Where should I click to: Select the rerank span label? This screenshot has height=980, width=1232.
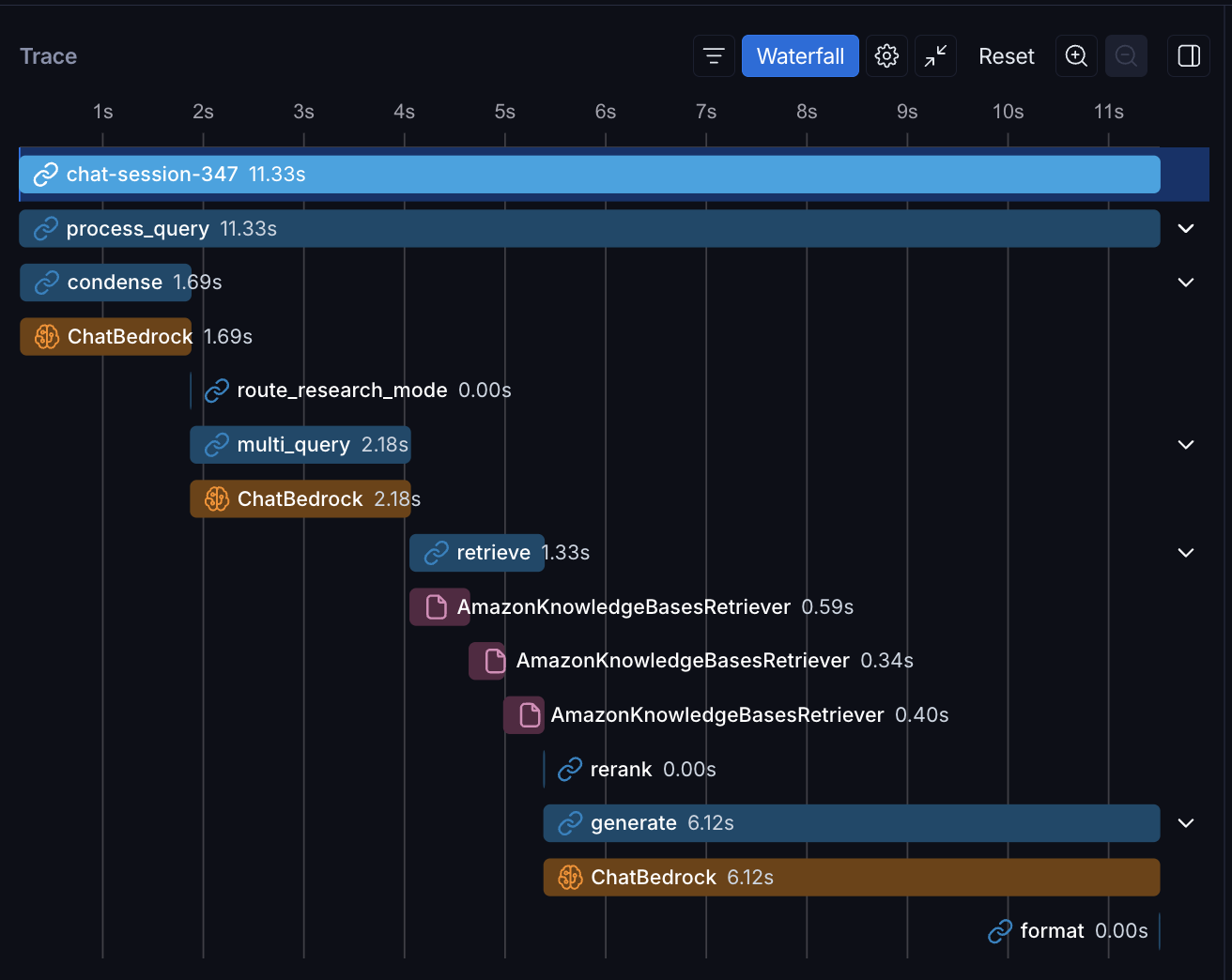621,770
